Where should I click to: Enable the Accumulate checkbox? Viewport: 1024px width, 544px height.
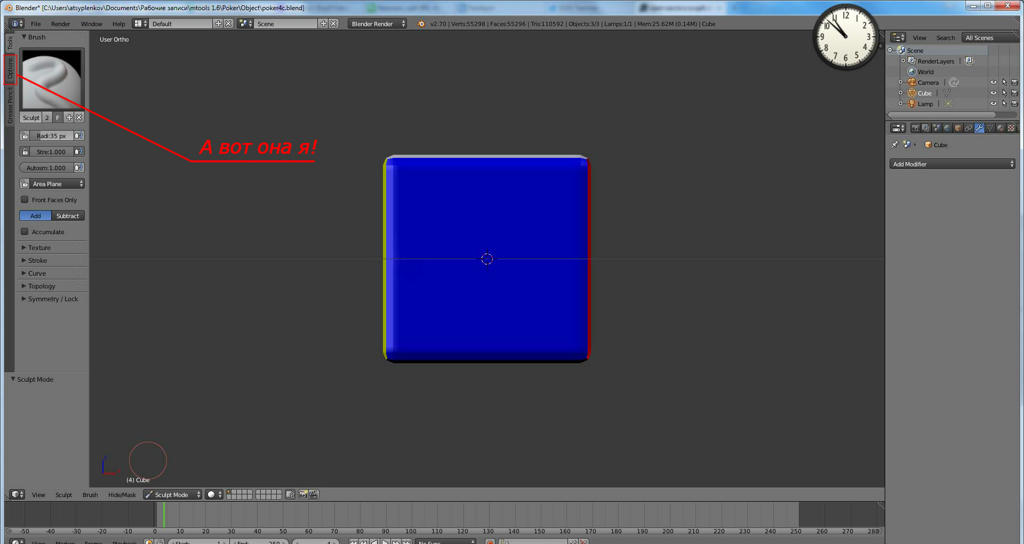(25, 232)
